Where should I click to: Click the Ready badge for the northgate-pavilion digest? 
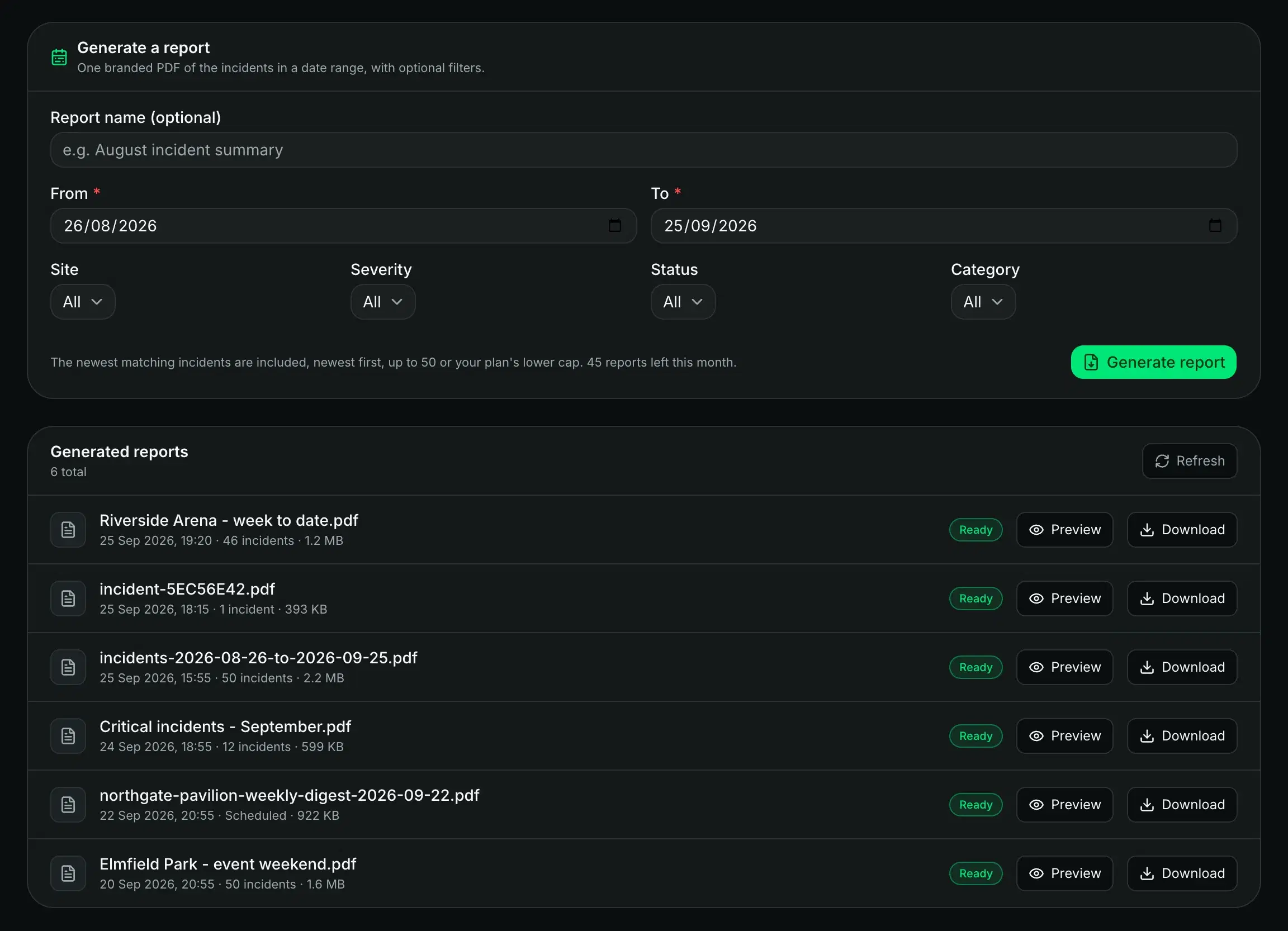[x=976, y=804]
